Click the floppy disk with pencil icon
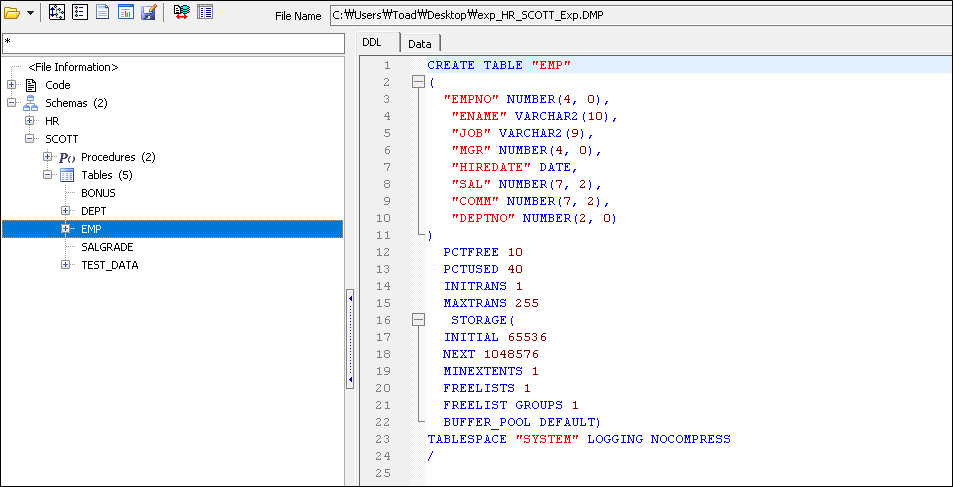This screenshot has width=953, height=487. tap(149, 12)
